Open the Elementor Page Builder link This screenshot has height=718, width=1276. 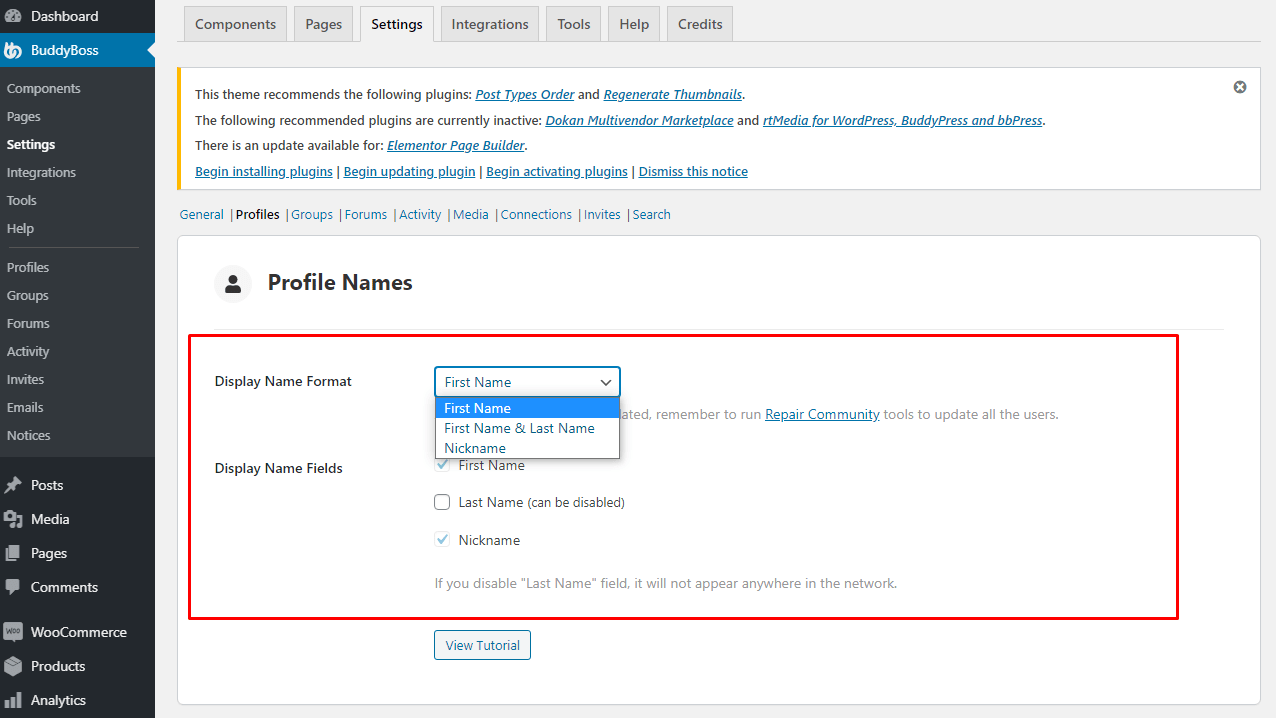coord(456,145)
